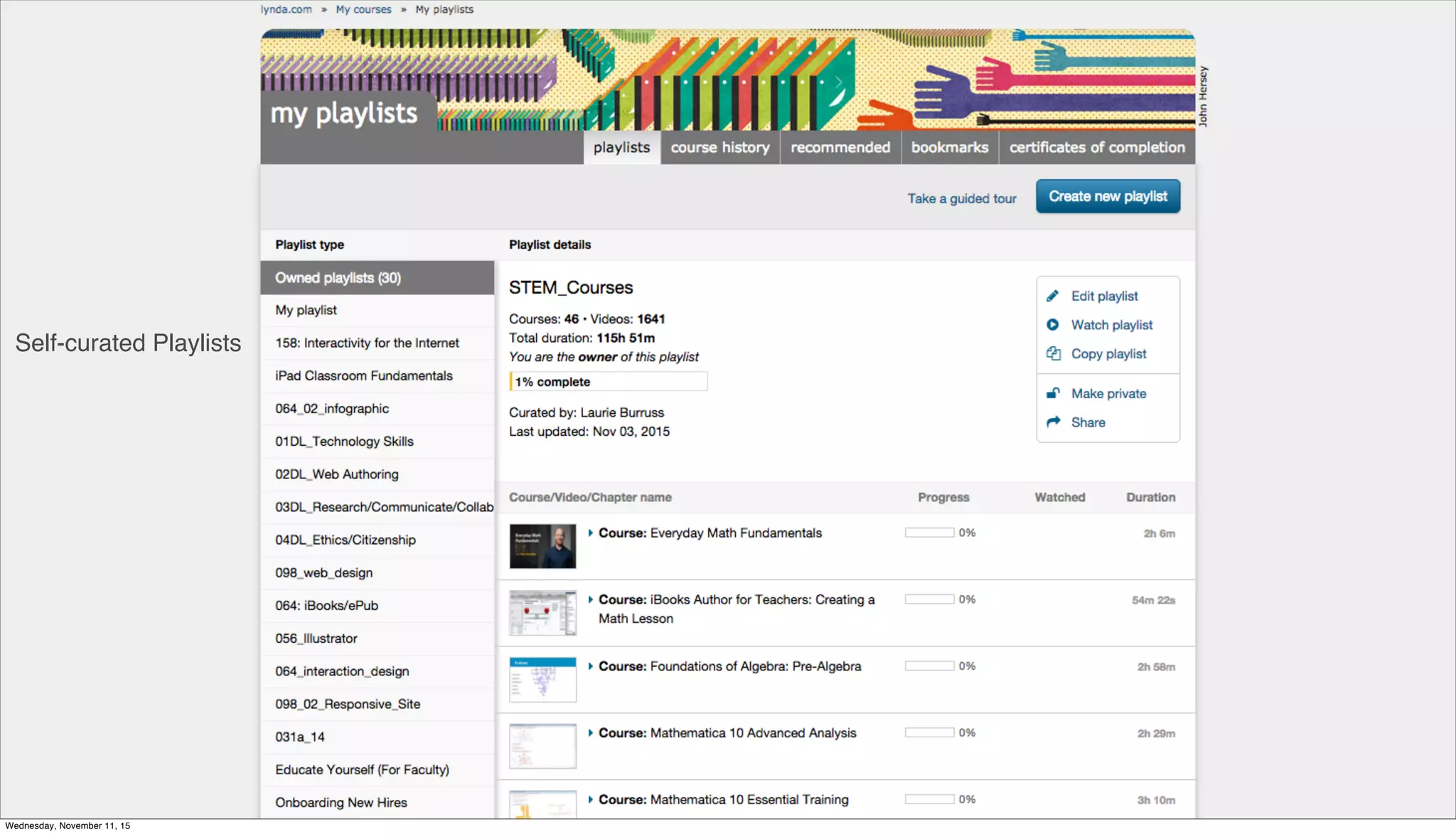Switch to the course history tab
Screen dimensions: 1456x834
click(719, 147)
